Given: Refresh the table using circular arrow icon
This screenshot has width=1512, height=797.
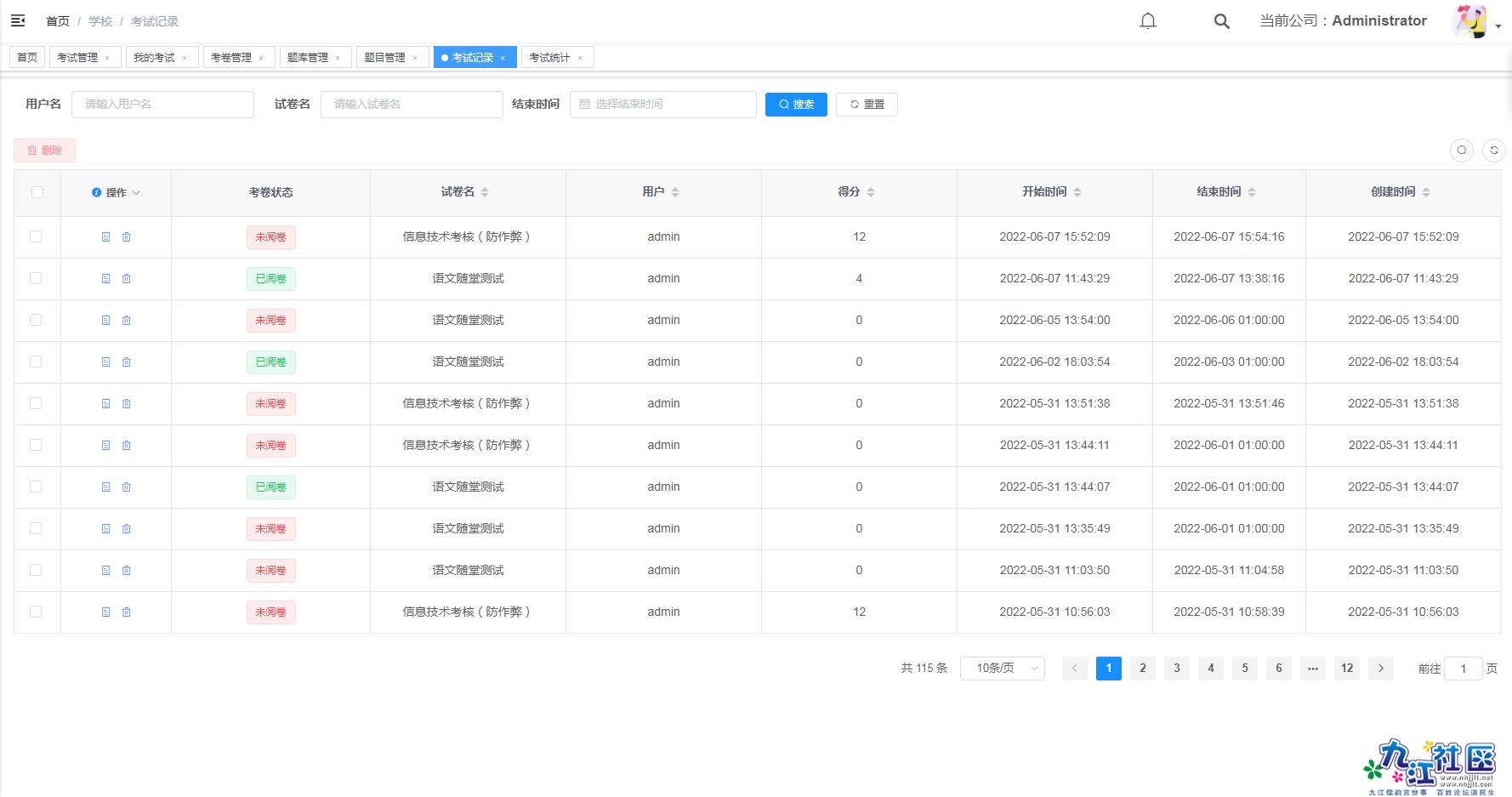Looking at the screenshot, I should [x=1494, y=150].
